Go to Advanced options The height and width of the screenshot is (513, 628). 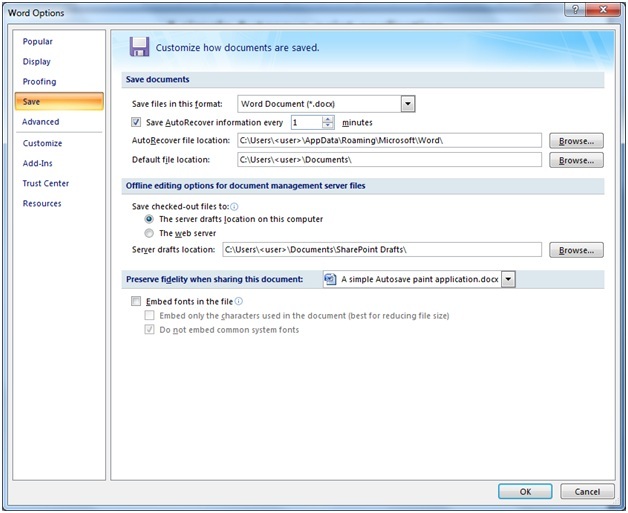tap(41, 122)
